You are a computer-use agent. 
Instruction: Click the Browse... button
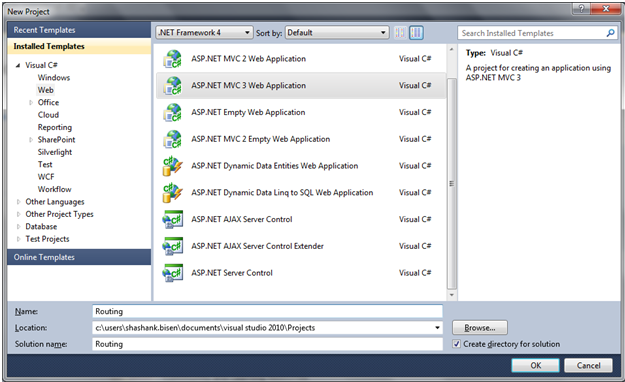(480, 328)
